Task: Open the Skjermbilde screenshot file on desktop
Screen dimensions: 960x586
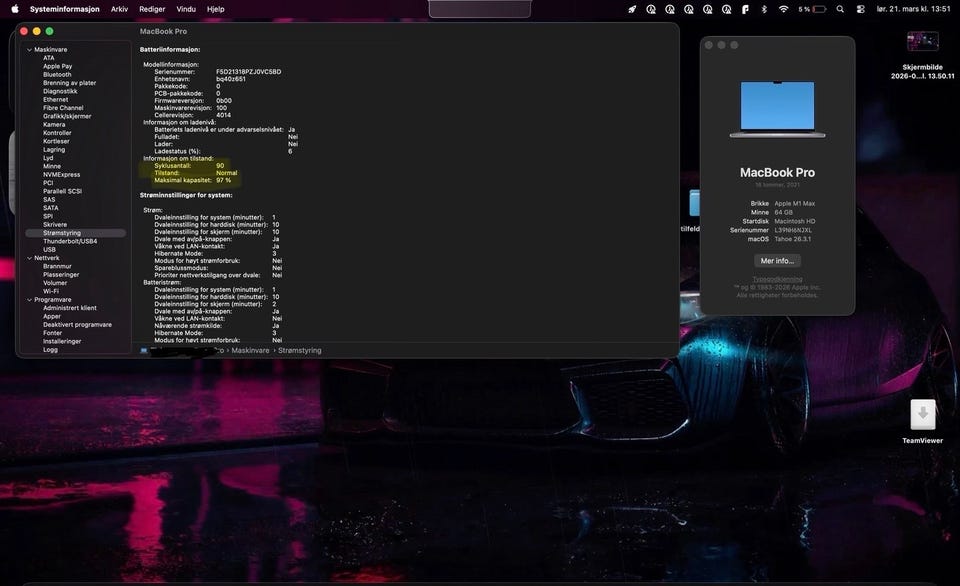Action: 922,54
